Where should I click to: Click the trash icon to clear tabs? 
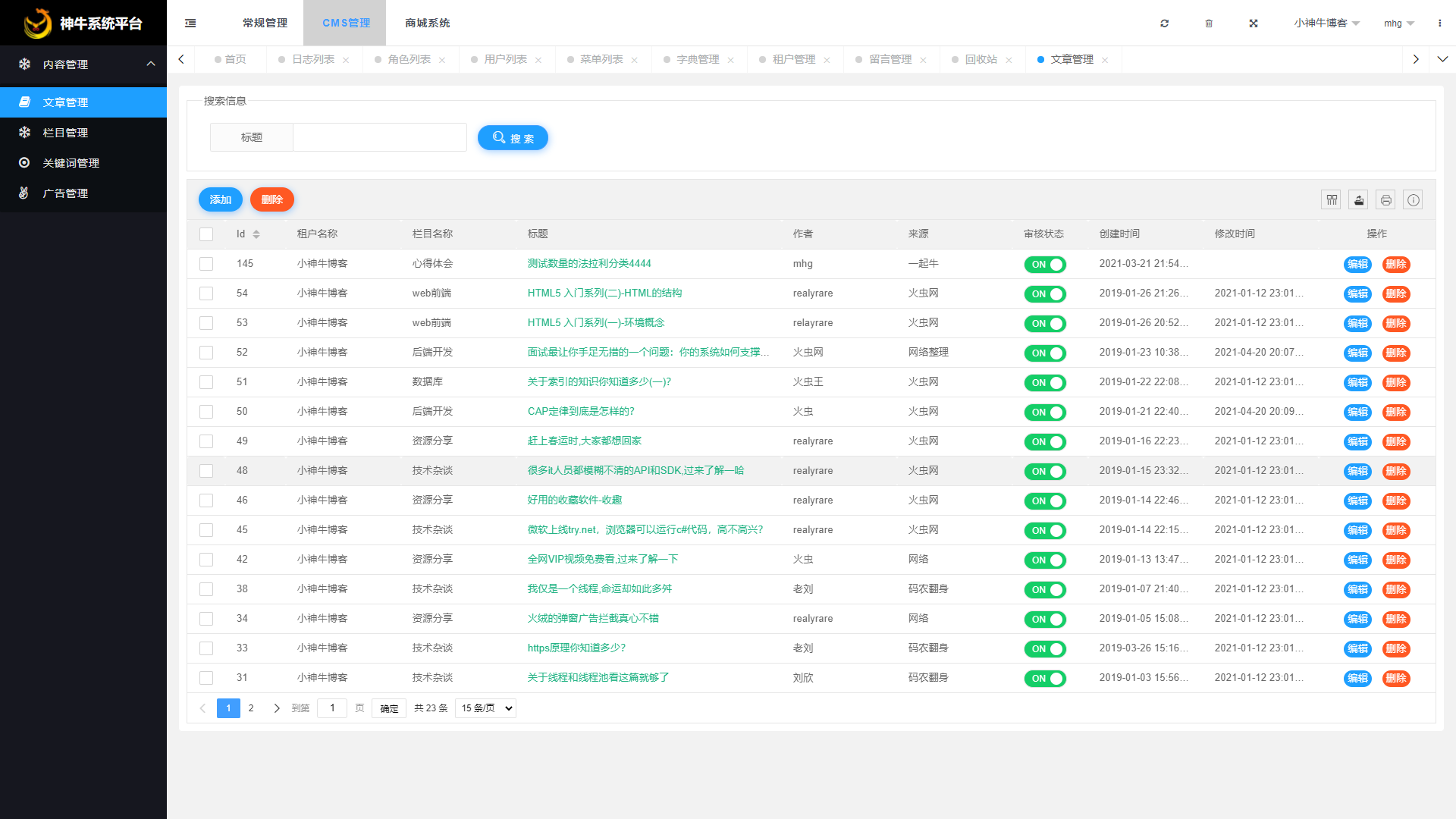click(1209, 24)
